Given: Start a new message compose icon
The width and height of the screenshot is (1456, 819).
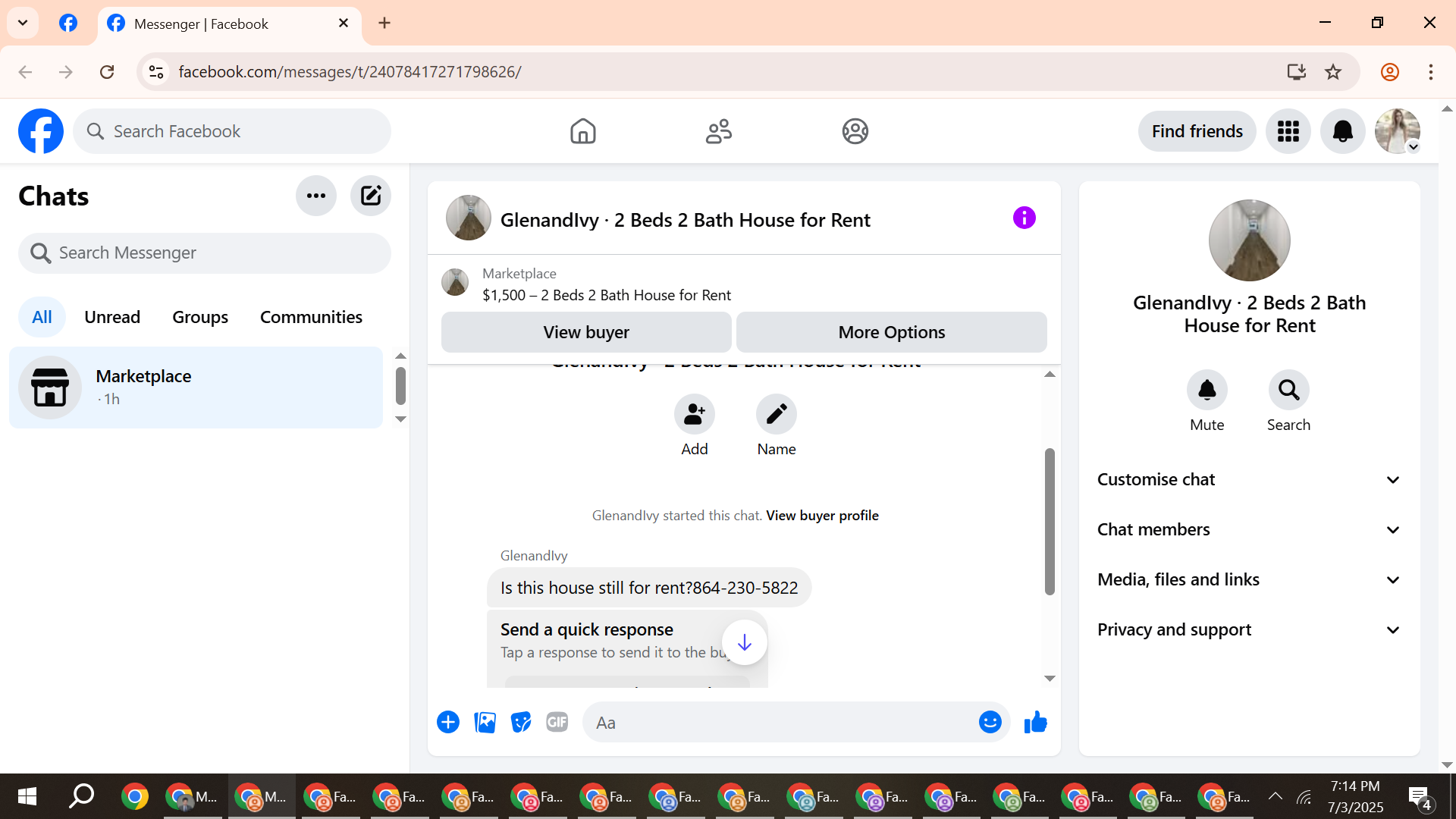Looking at the screenshot, I should click(370, 196).
